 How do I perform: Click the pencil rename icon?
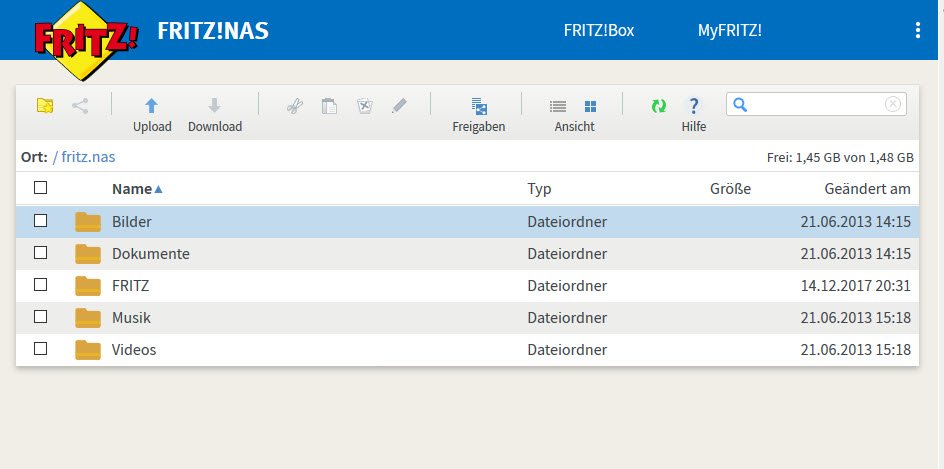point(399,107)
